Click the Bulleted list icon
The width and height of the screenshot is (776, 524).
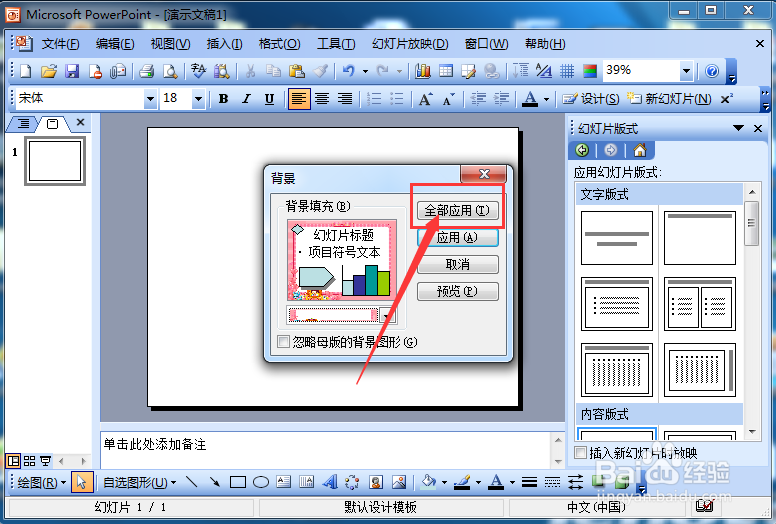click(397, 99)
